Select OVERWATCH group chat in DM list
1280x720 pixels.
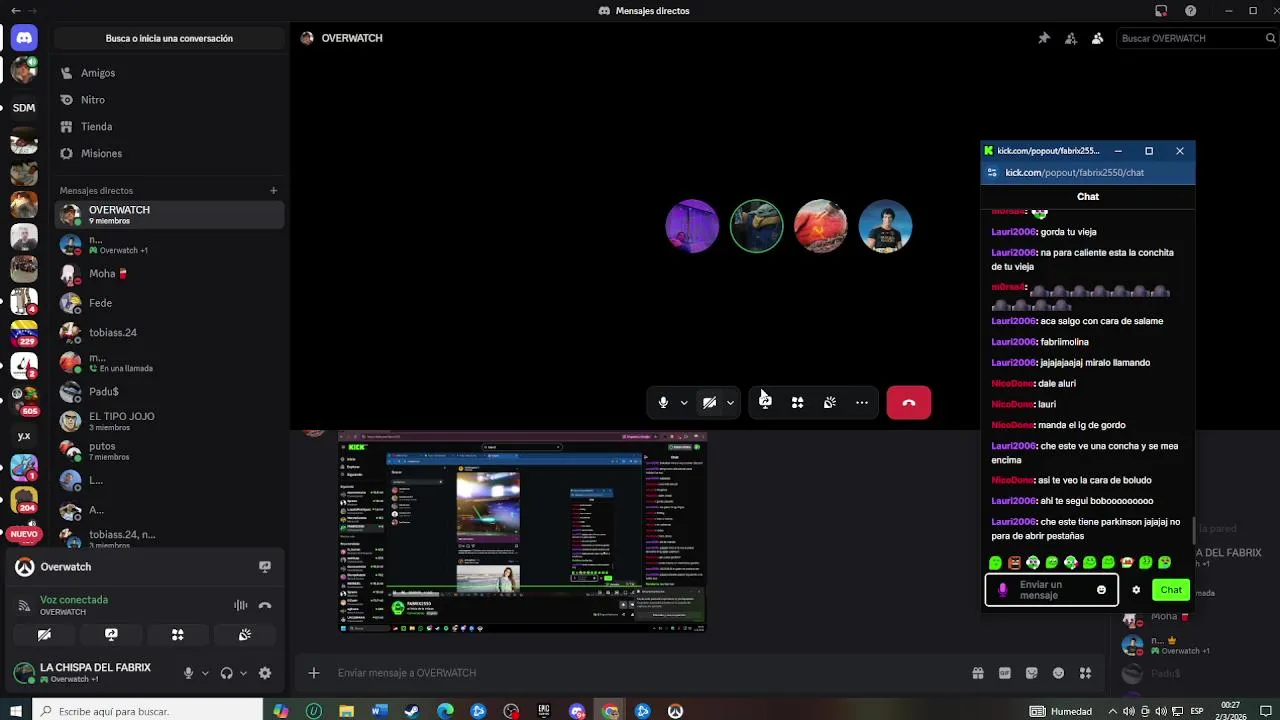[169, 214]
